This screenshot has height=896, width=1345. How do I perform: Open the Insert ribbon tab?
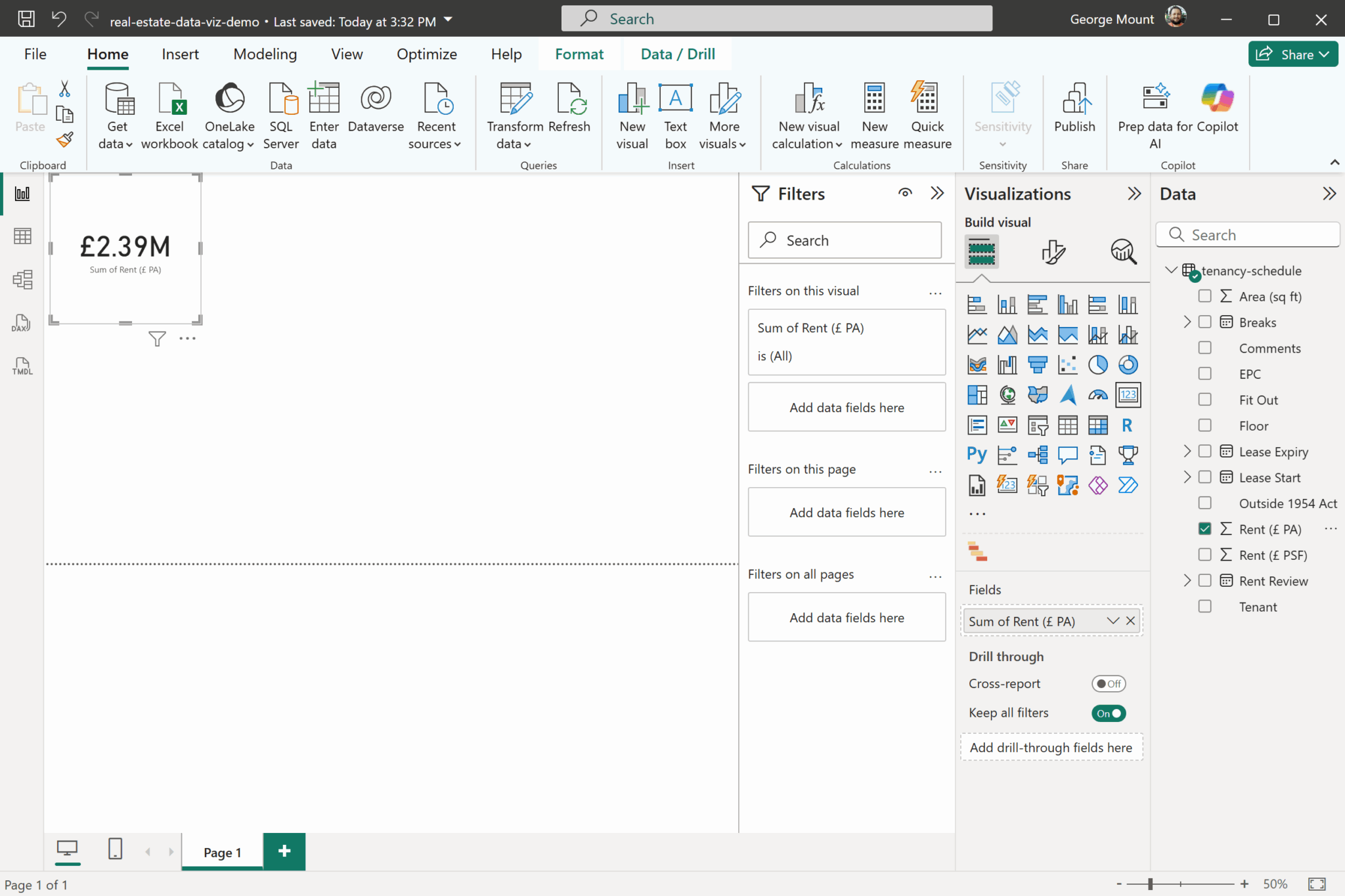(180, 54)
